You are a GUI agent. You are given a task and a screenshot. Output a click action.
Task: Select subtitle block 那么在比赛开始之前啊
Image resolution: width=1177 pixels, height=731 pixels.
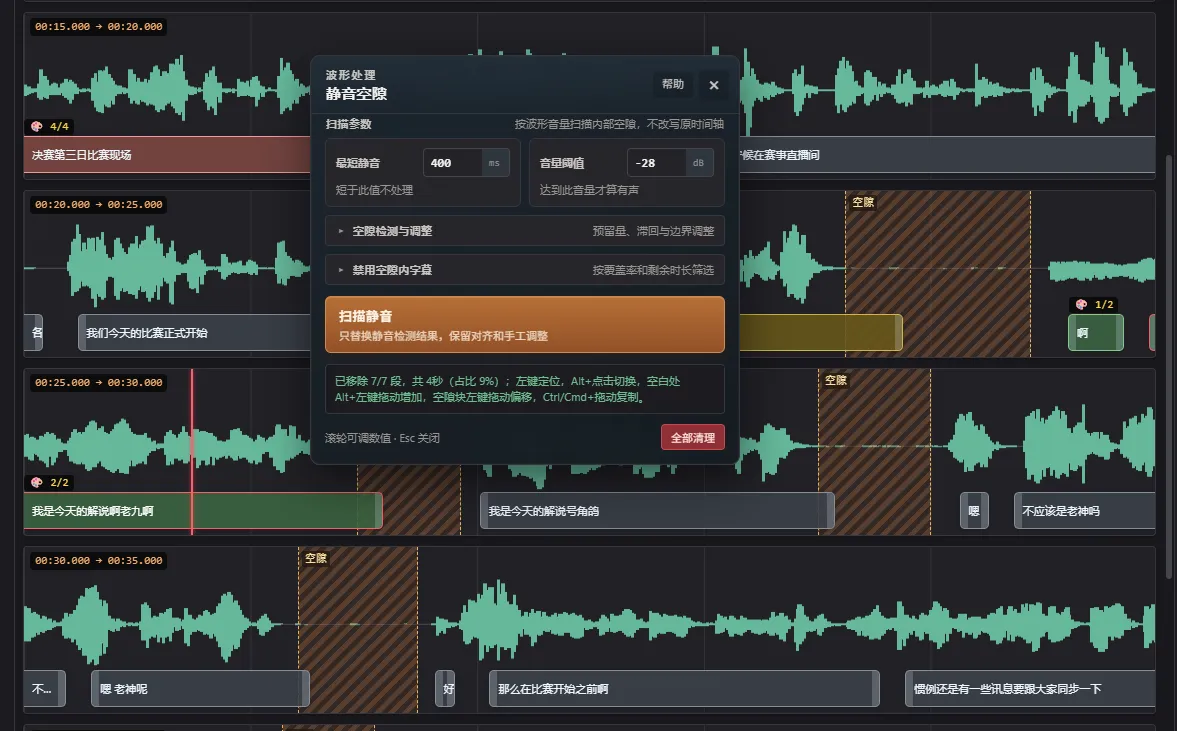(x=684, y=688)
